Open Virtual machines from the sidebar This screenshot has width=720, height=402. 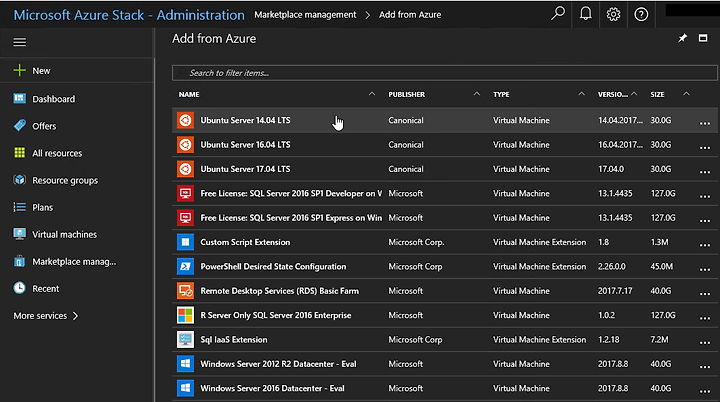tap(64, 234)
